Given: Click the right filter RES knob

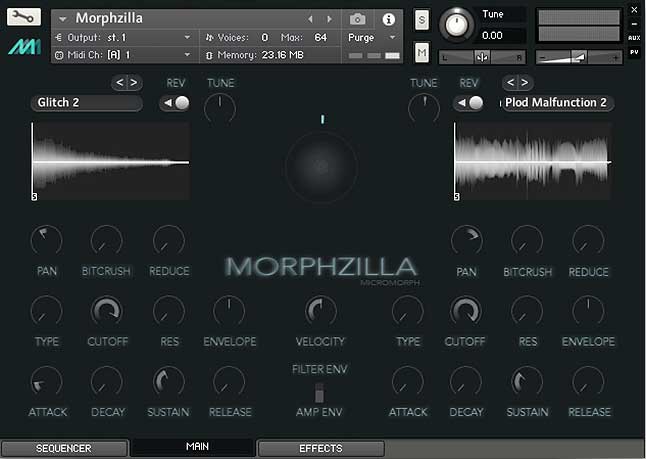Looking at the screenshot, I should point(527,311).
